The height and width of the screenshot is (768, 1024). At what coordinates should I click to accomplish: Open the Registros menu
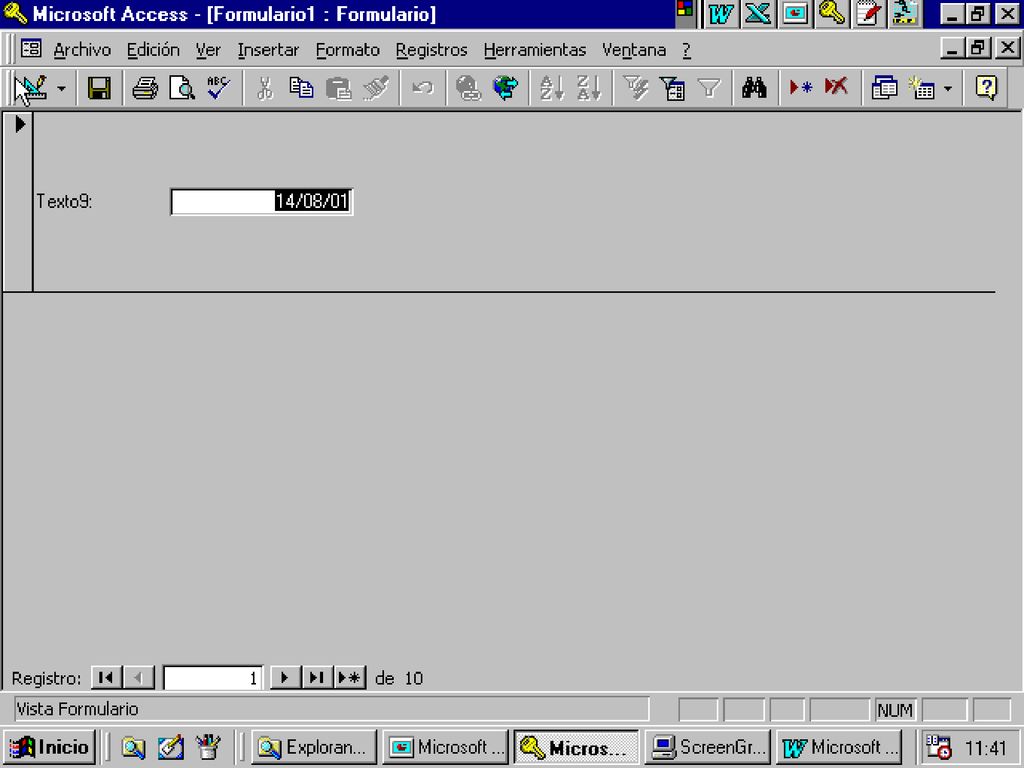pos(432,50)
